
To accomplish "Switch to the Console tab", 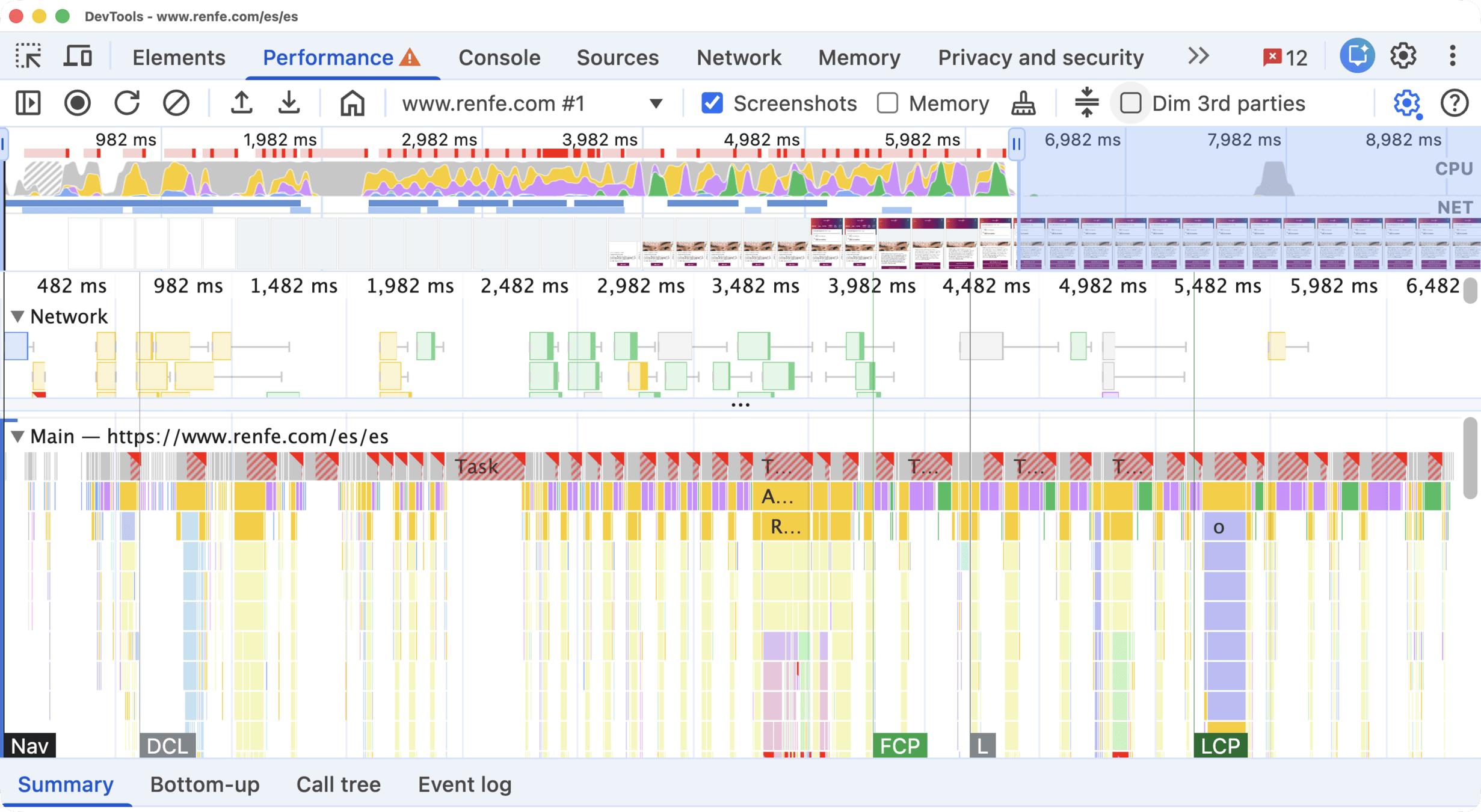I will [499, 57].
